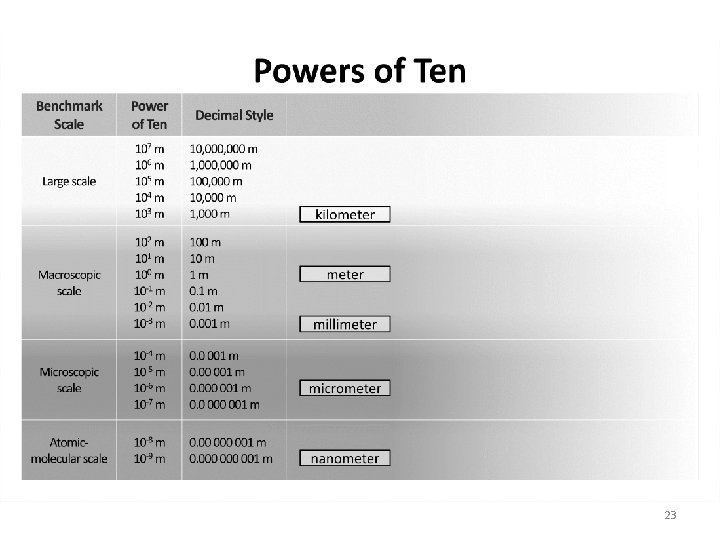The width and height of the screenshot is (720, 540).
Task: Click the power entry beside 1,000 m
Action: [x=149, y=214]
